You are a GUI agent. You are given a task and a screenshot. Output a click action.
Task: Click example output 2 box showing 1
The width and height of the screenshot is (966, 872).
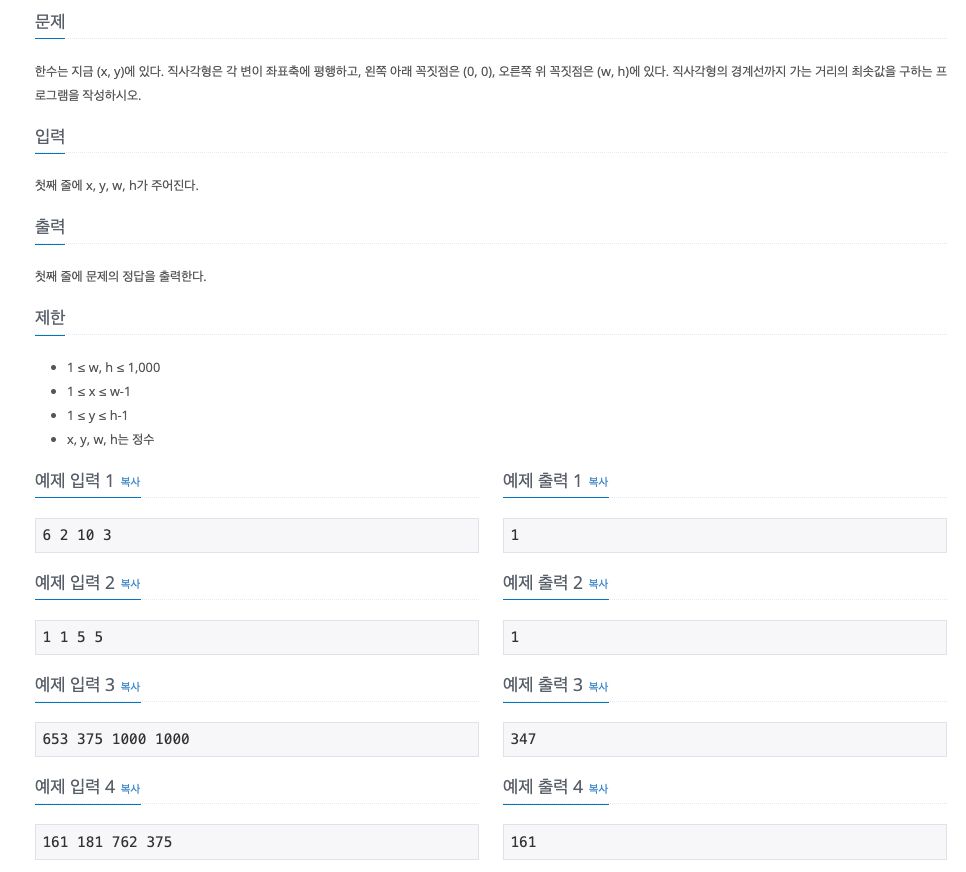[724, 637]
